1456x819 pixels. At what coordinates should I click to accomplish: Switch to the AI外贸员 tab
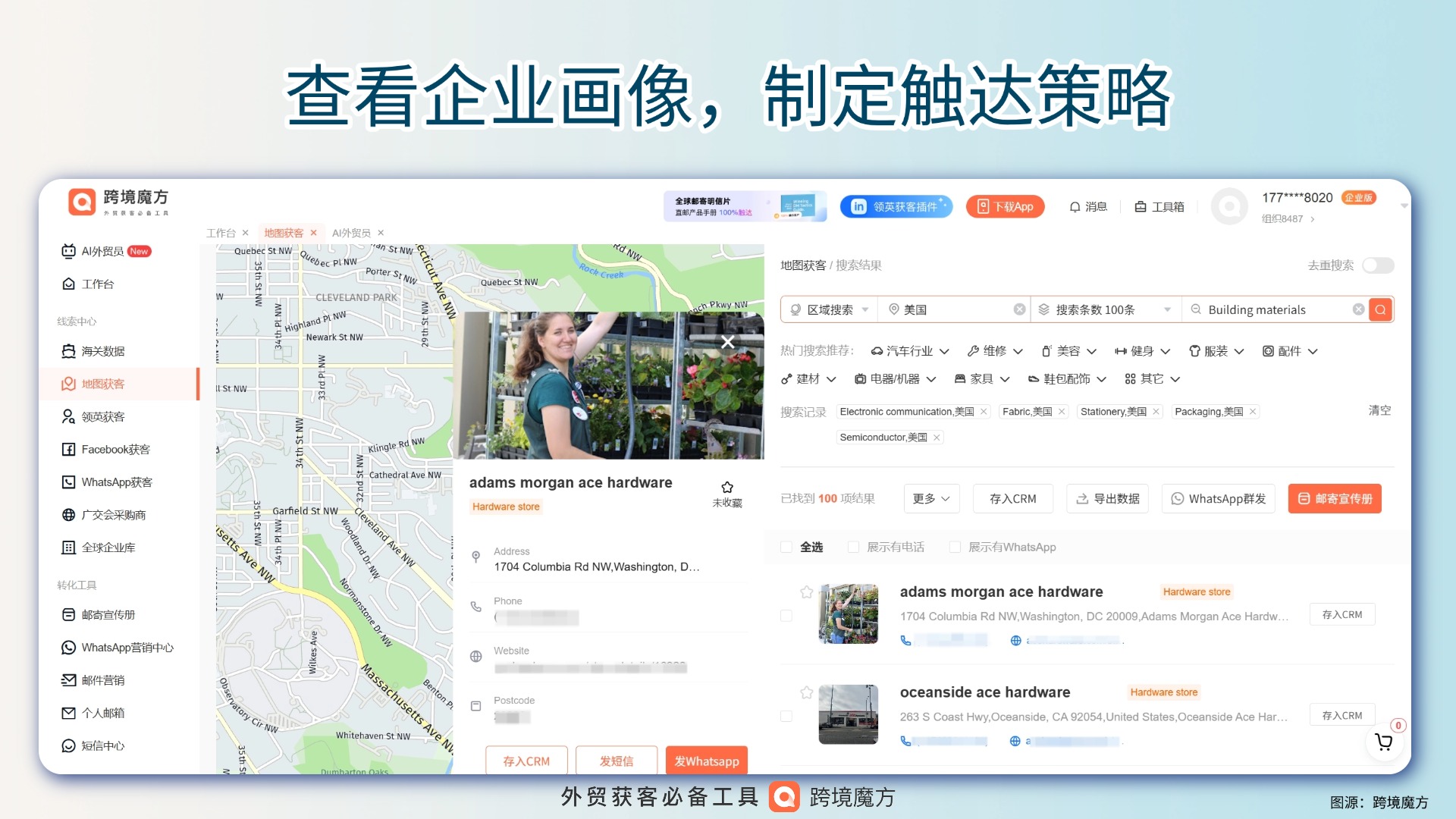[x=351, y=233]
